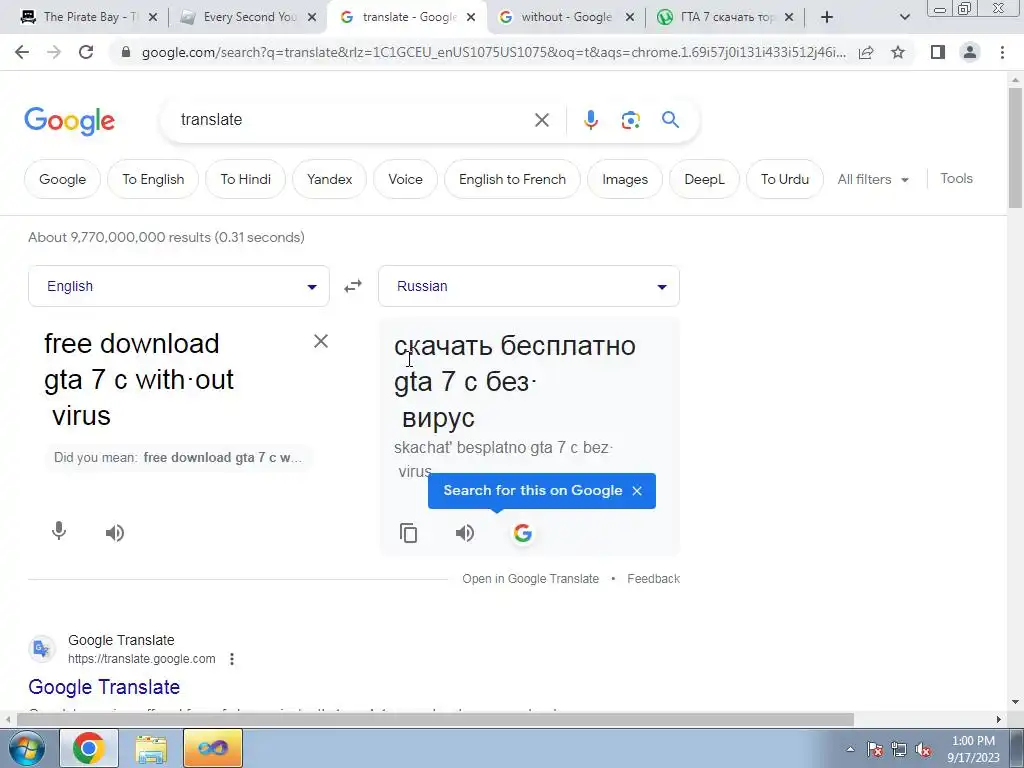Viewport: 1024px width, 768px height.
Task: Click inside the Google search box
Action: pyautogui.click(x=353, y=120)
